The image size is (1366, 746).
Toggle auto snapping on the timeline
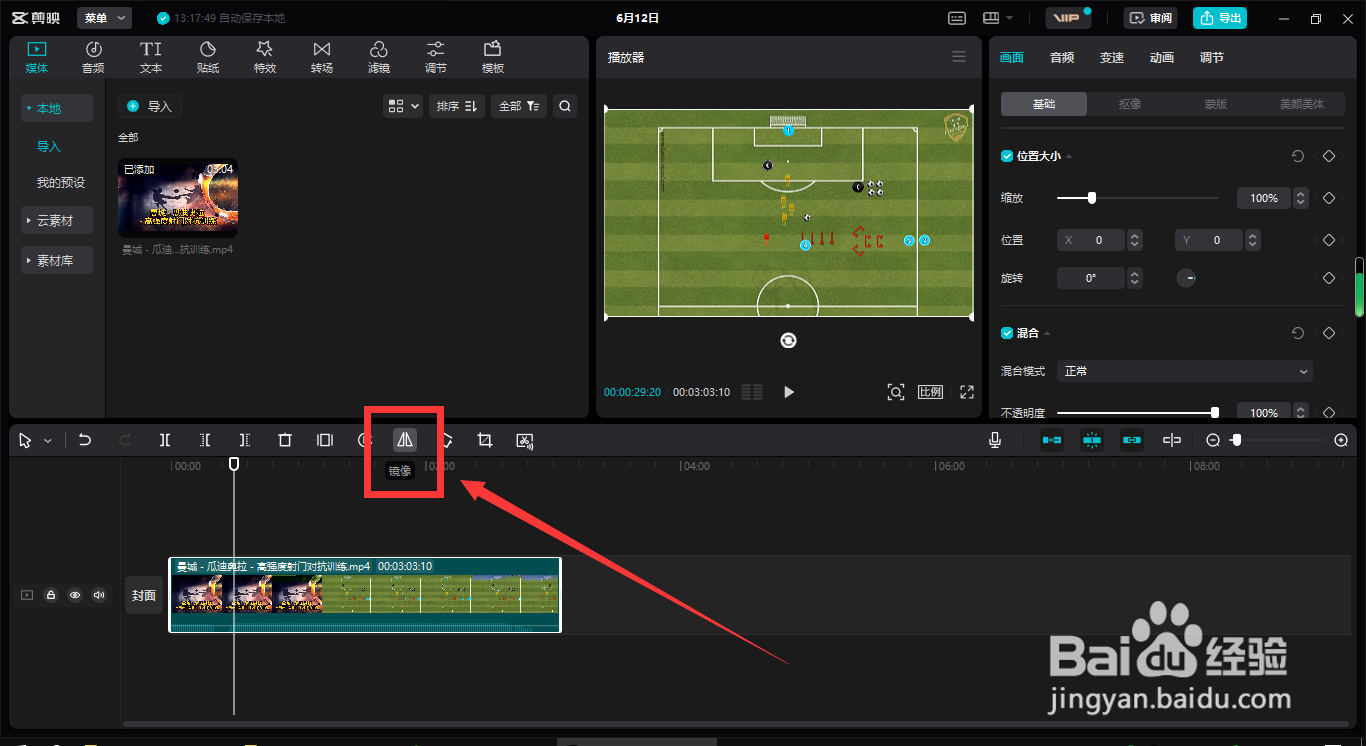pos(1092,440)
